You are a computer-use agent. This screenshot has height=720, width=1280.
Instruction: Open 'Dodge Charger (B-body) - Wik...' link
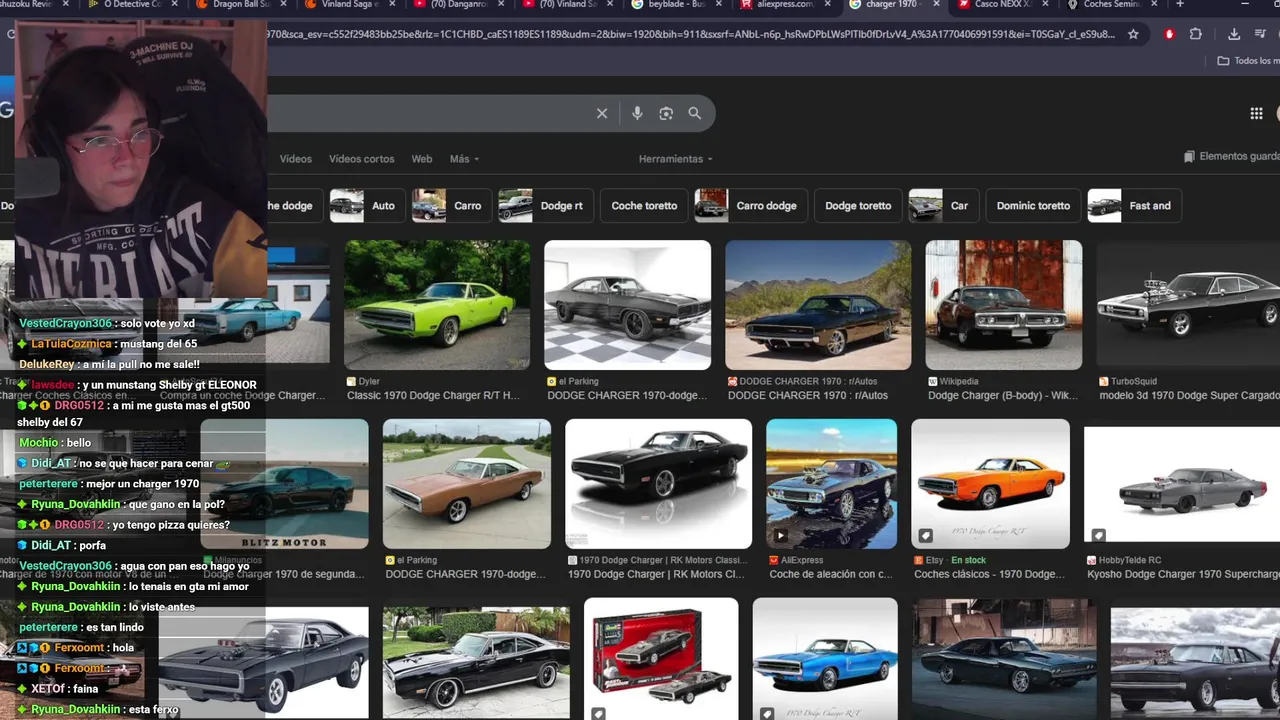point(1003,396)
